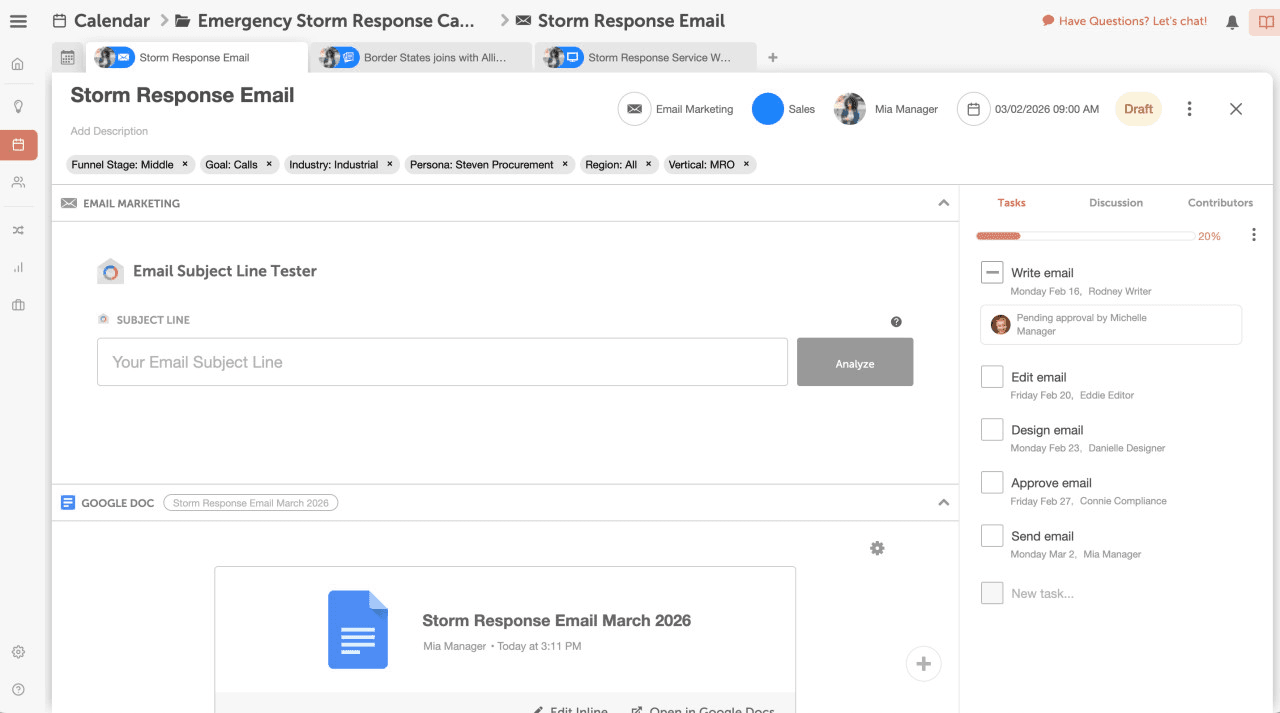This screenshot has width=1280, height=713.
Task: Open notifications via the bell icon
Action: pyautogui.click(x=1232, y=21)
